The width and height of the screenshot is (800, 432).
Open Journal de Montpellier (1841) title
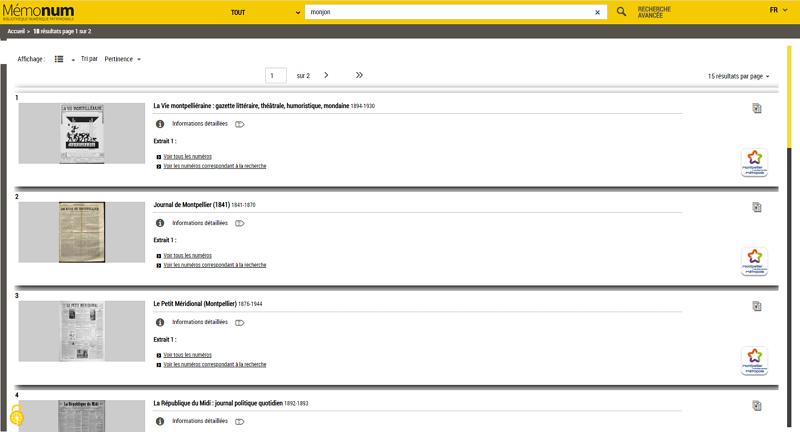[191, 205]
